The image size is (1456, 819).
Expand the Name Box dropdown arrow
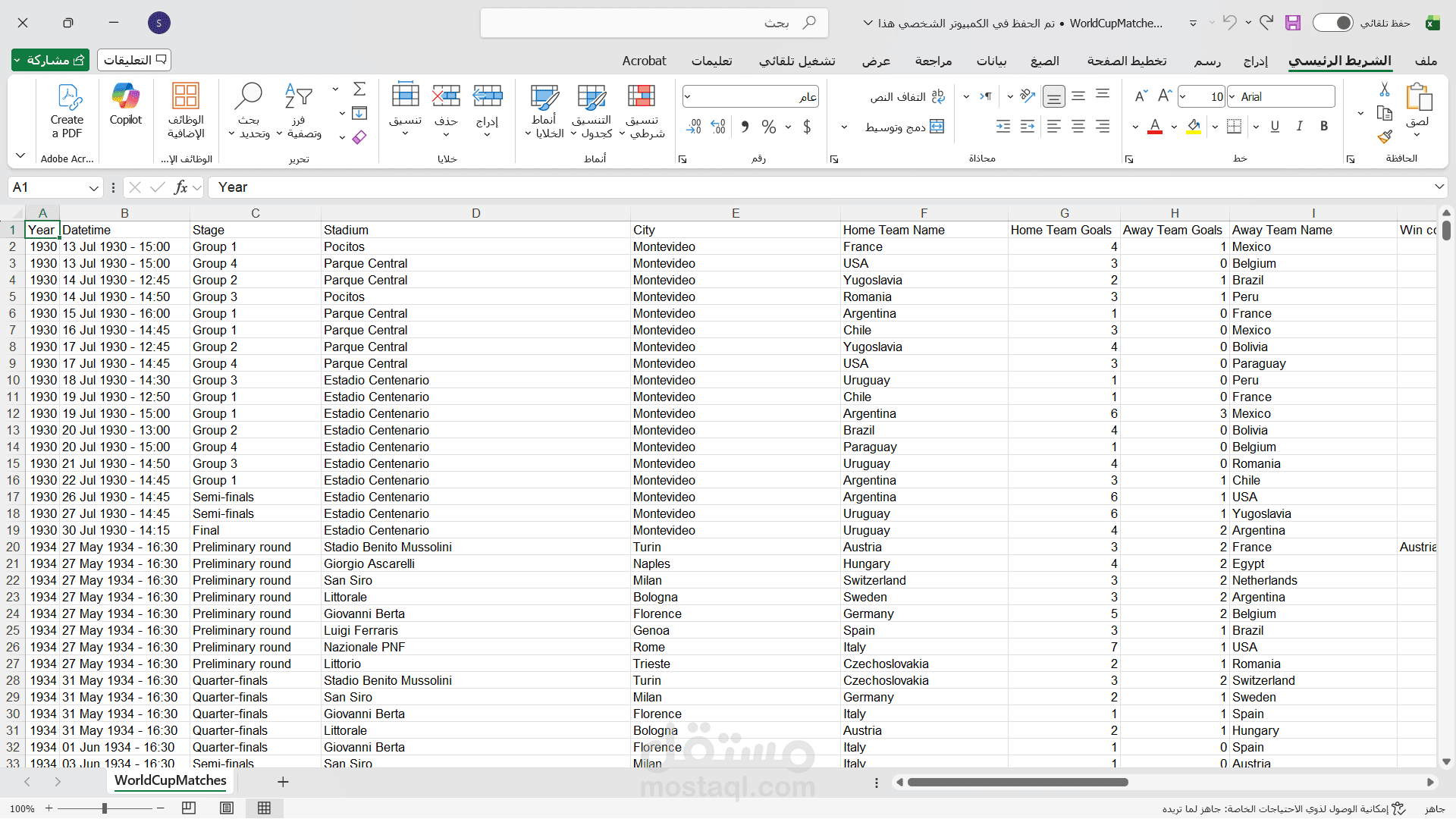pyautogui.click(x=93, y=188)
